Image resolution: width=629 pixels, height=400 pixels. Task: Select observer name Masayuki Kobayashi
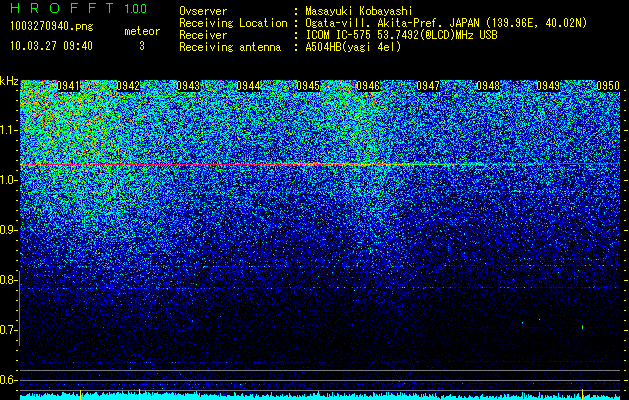(359, 11)
